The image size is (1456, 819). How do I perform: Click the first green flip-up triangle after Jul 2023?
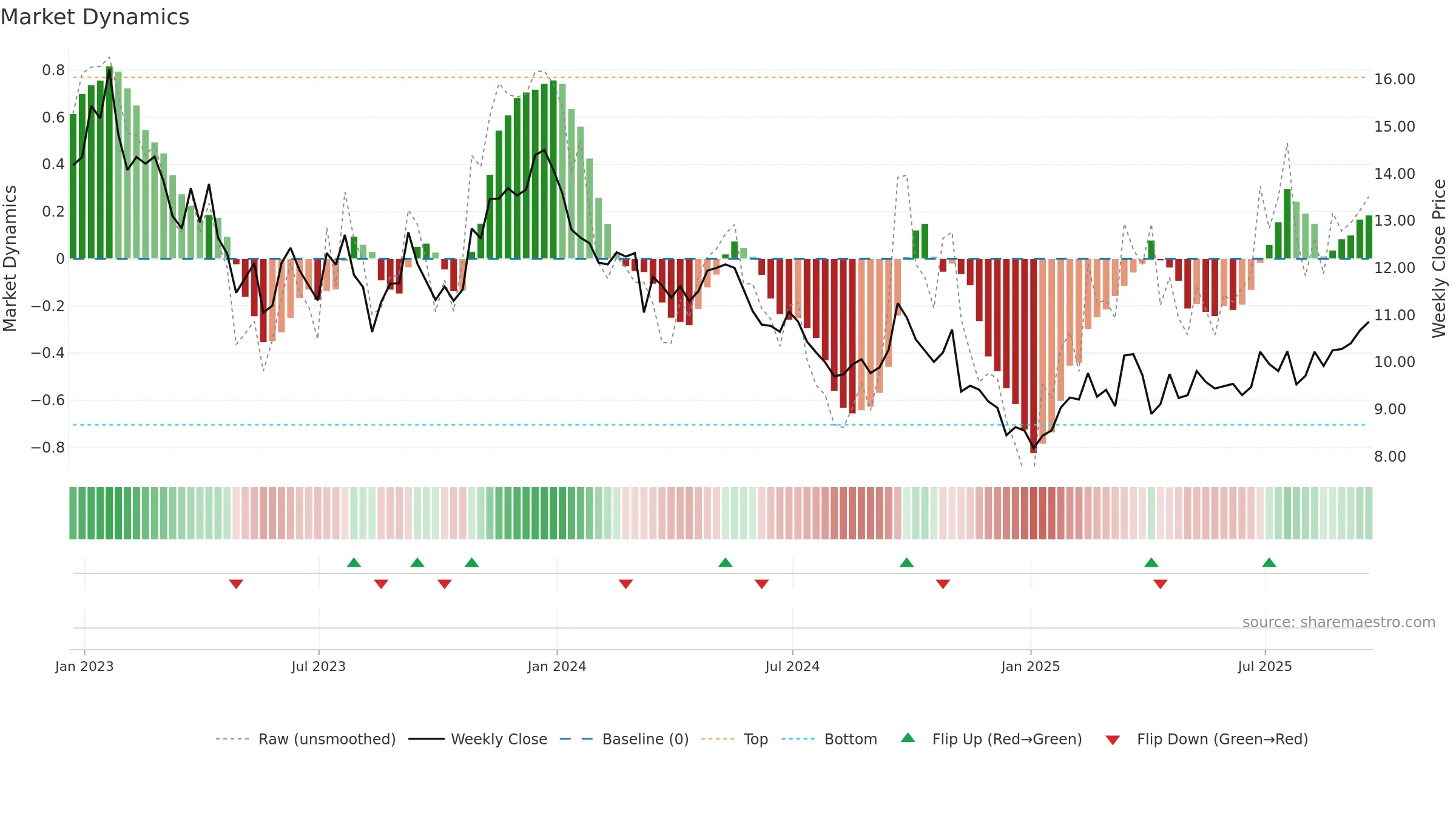354,562
